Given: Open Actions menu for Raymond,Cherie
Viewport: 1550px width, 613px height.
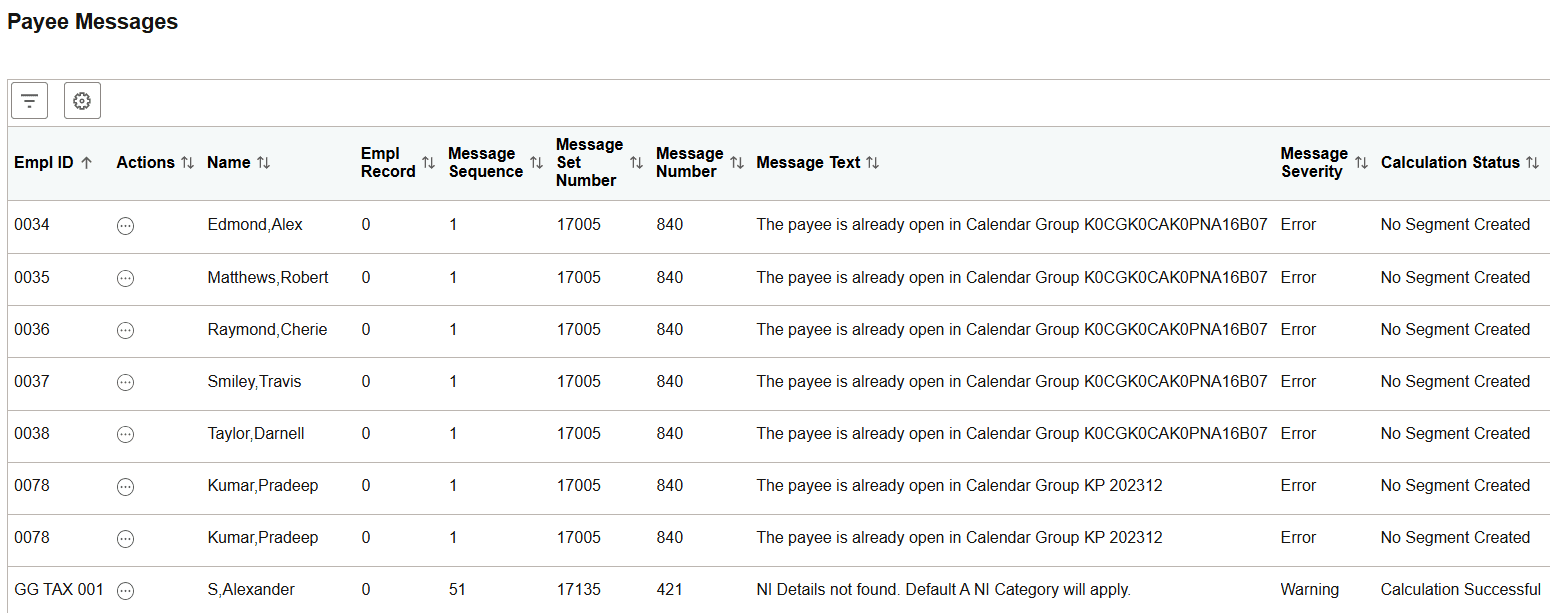Looking at the screenshot, I should 125,330.
